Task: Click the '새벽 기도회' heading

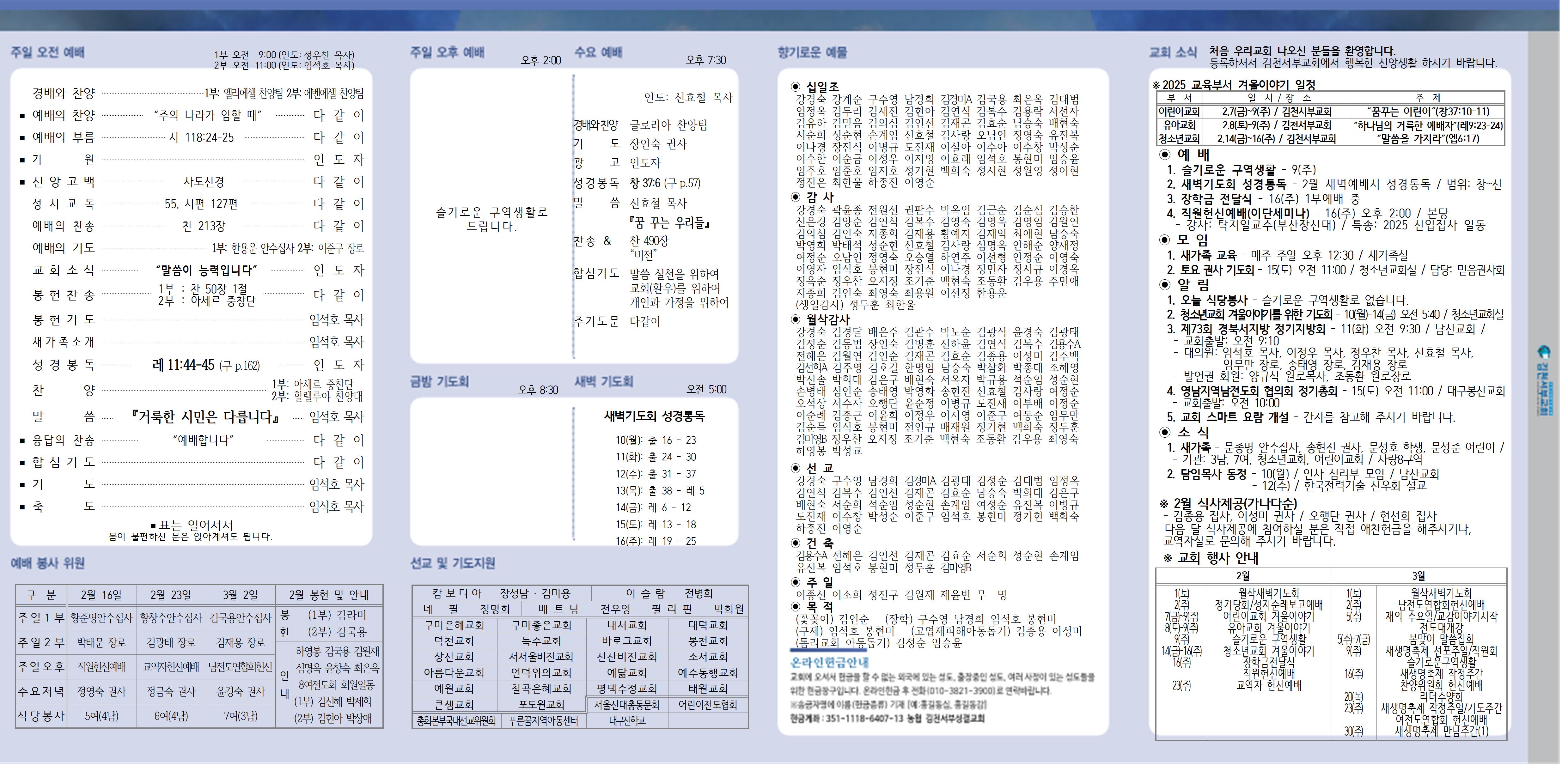Action: (604, 382)
